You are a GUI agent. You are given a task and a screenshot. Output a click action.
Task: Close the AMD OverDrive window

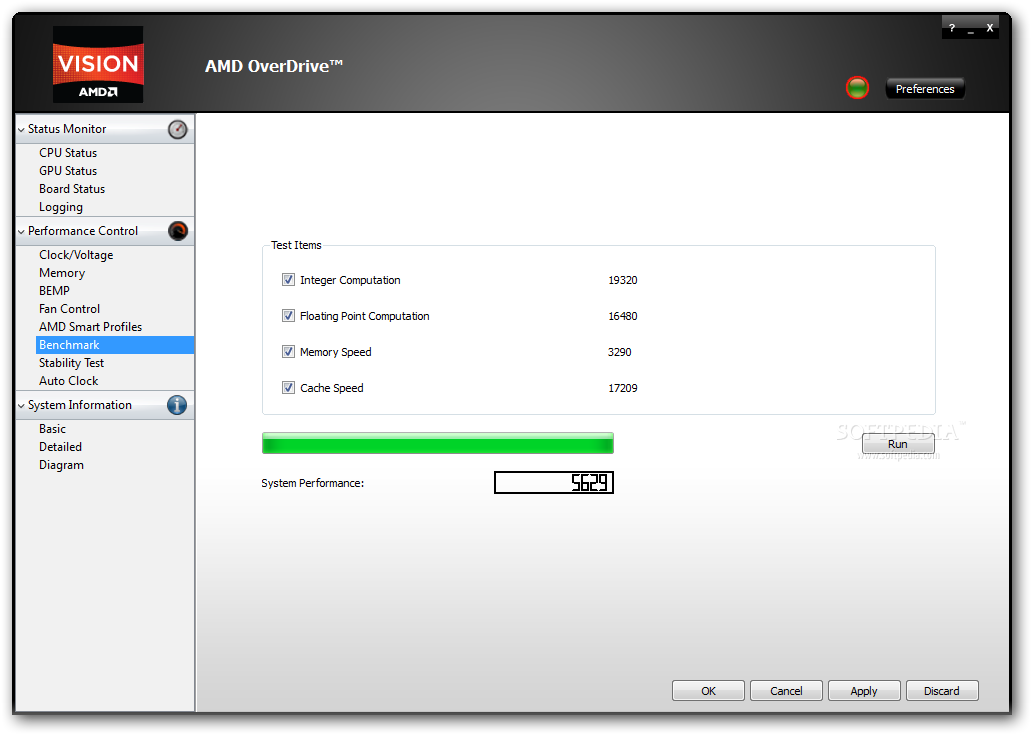point(989,28)
